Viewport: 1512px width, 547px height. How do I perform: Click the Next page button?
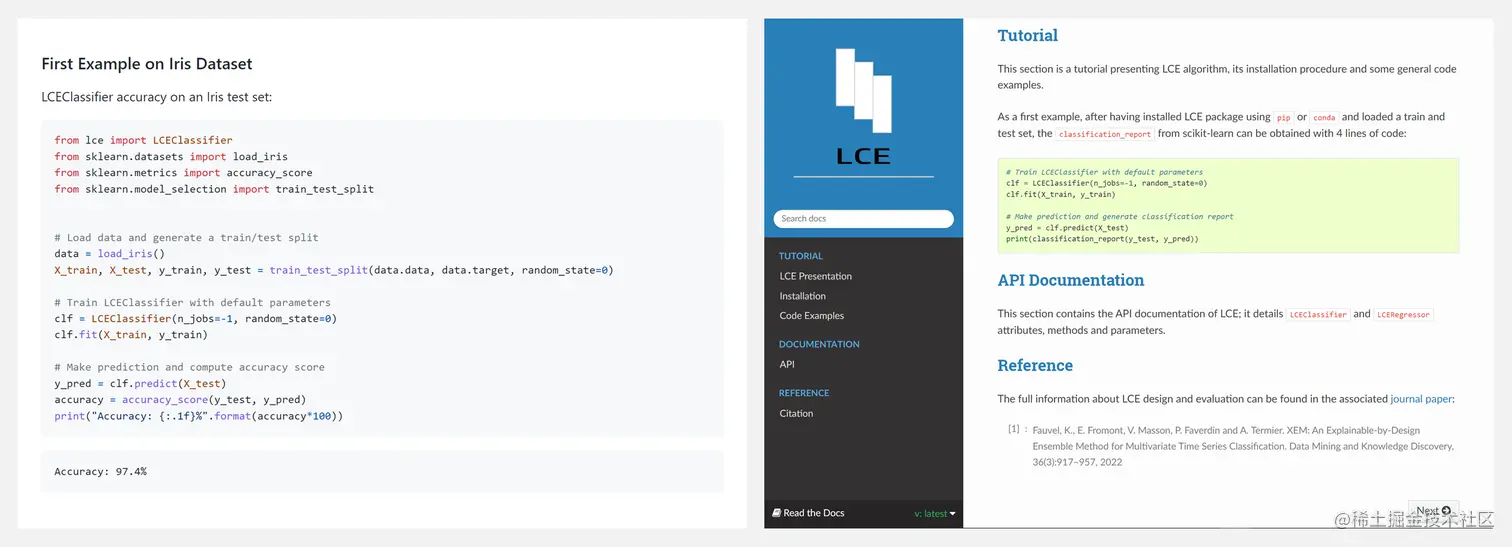tap(1433, 511)
